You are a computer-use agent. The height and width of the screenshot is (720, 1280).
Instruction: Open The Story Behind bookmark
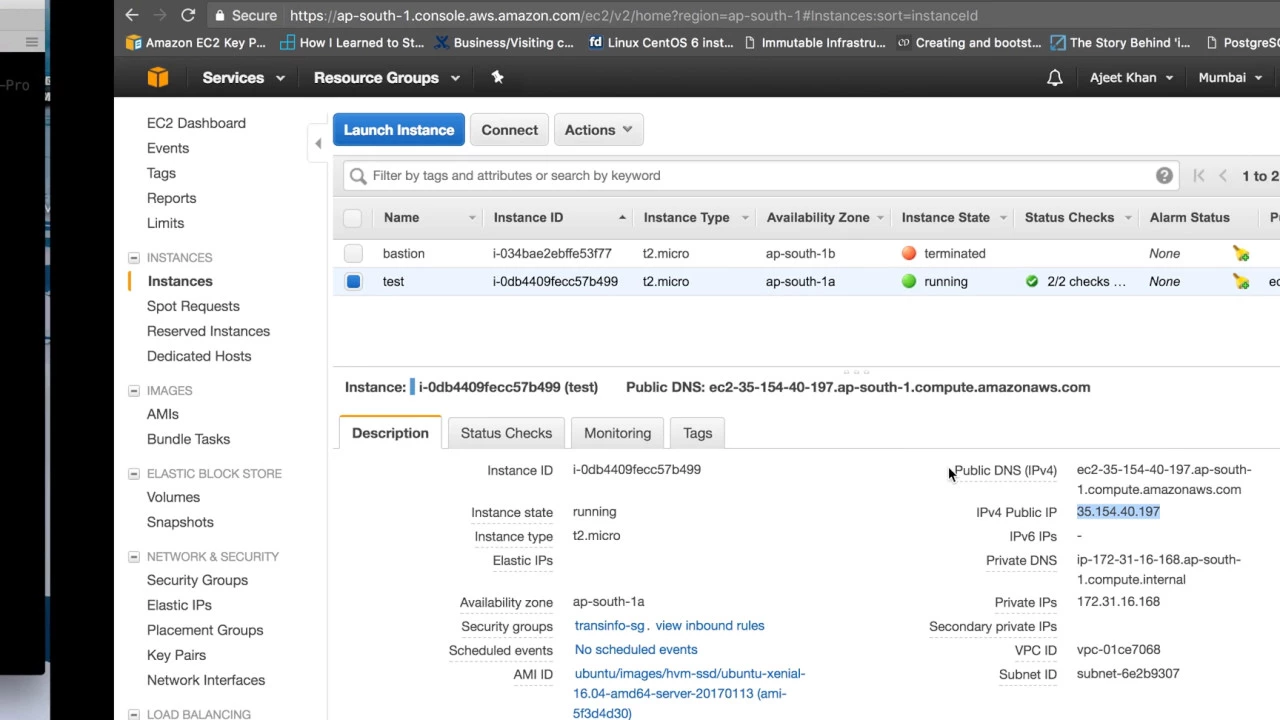tap(1121, 42)
